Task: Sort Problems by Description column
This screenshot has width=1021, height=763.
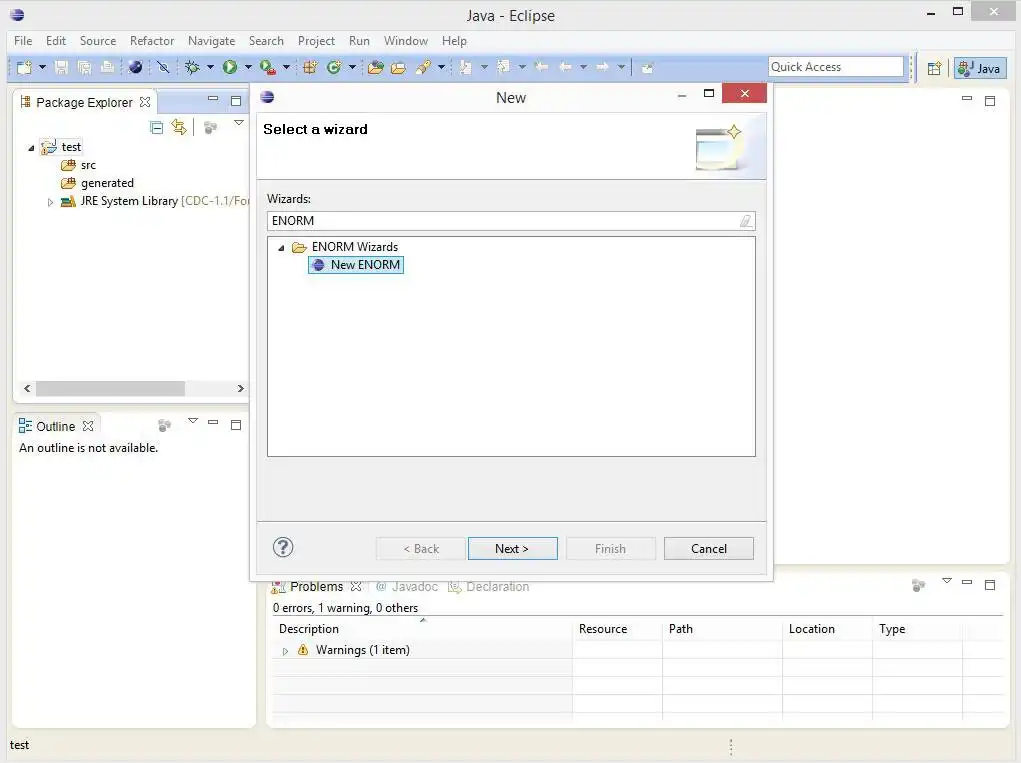Action: [x=422, y=629]
